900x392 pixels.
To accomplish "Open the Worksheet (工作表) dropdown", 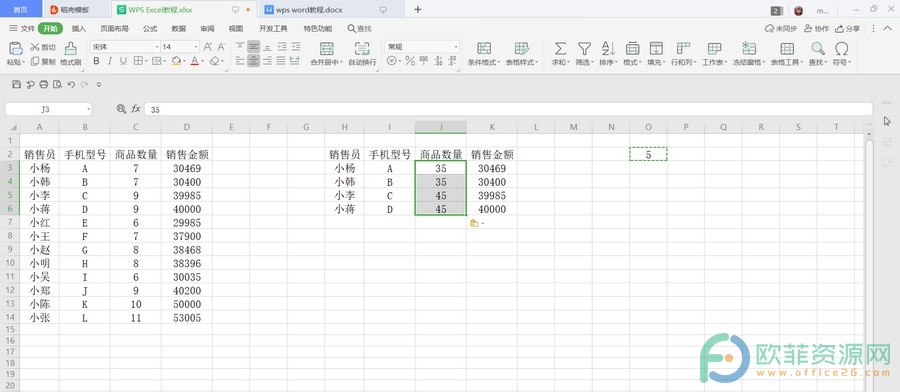I will point(715,62).
